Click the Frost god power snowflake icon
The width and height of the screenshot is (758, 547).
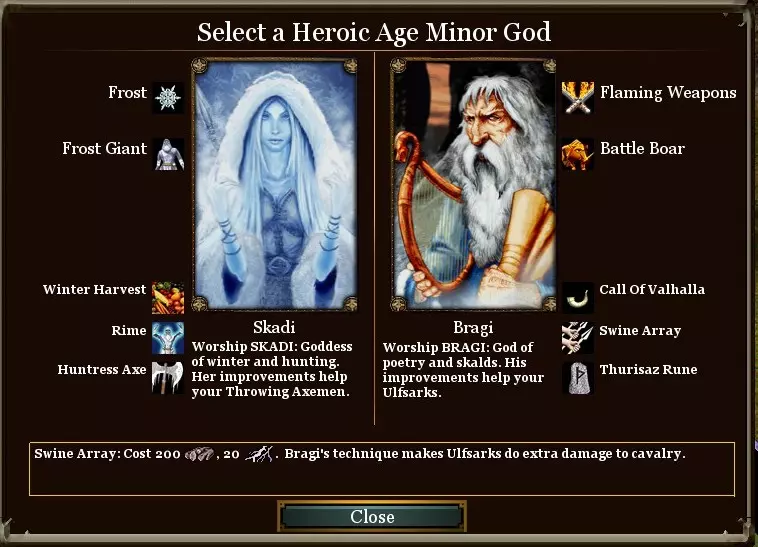[168, 98]
